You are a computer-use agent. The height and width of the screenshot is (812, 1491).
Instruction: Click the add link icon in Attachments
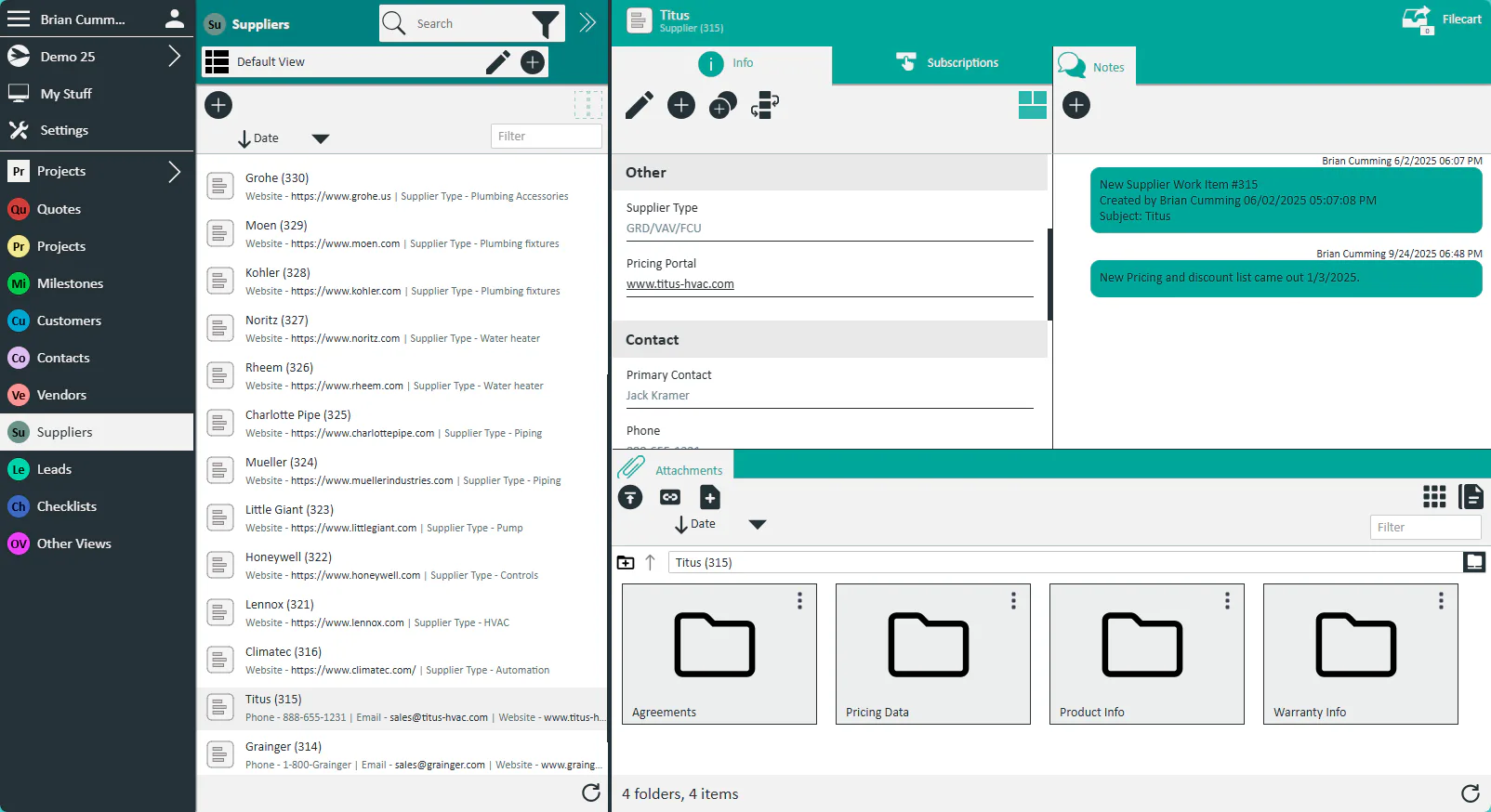(670, 497)
